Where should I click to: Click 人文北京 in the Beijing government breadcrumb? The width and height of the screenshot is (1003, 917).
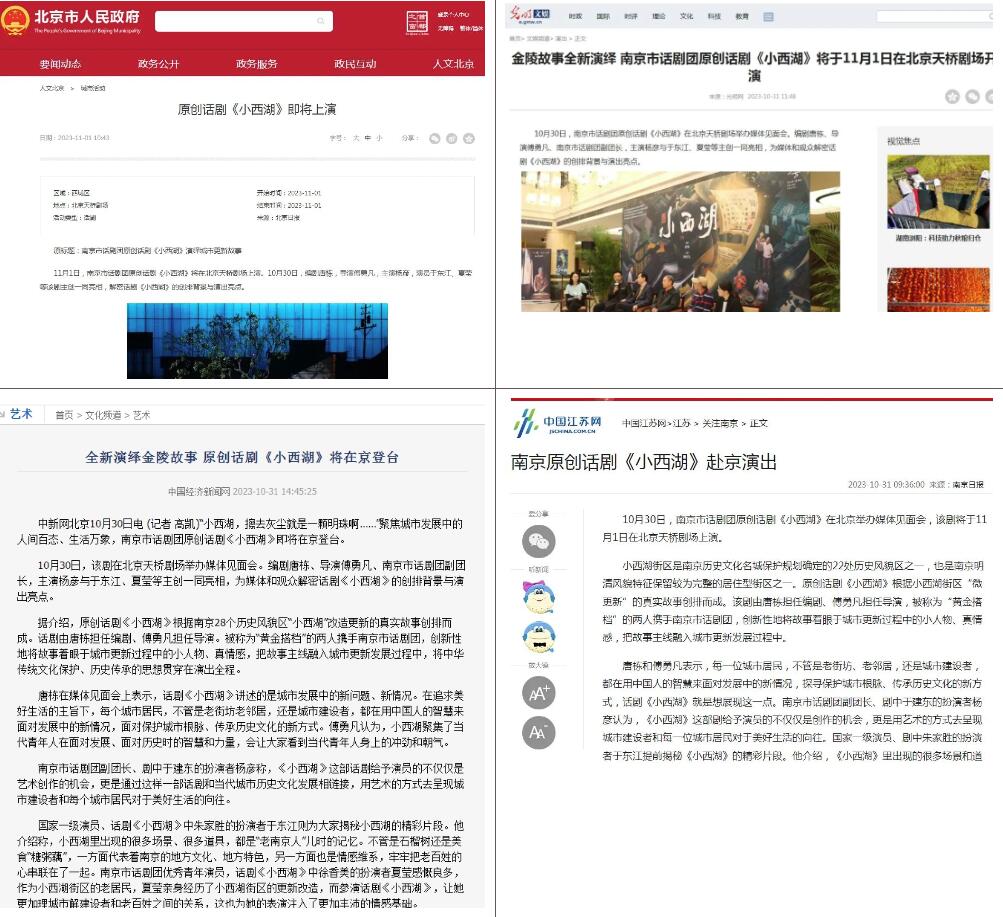point(52,88)
